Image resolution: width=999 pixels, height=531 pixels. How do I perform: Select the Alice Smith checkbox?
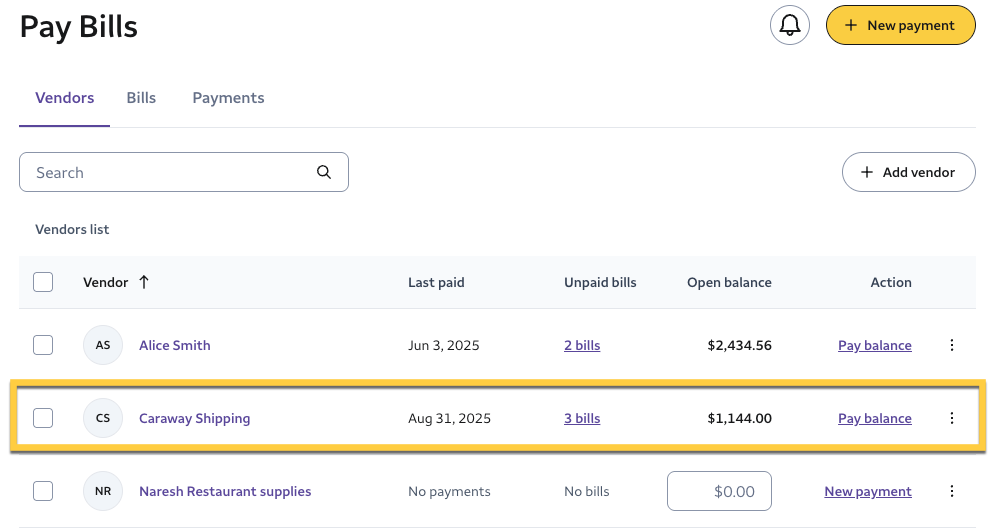pyautogui.click(x=43, y=345)
